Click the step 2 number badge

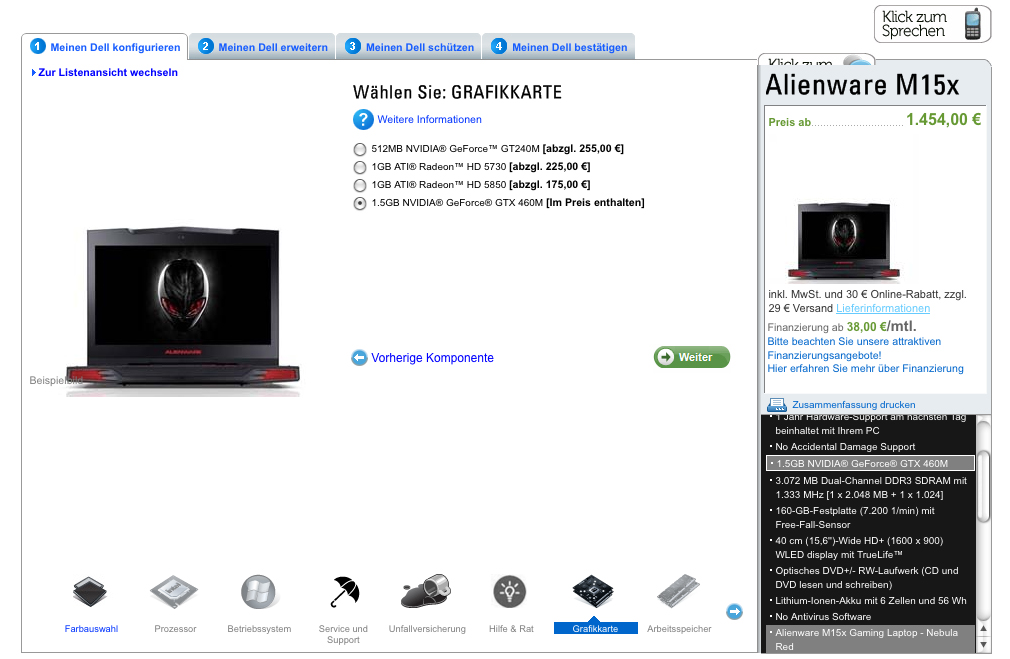205,46
